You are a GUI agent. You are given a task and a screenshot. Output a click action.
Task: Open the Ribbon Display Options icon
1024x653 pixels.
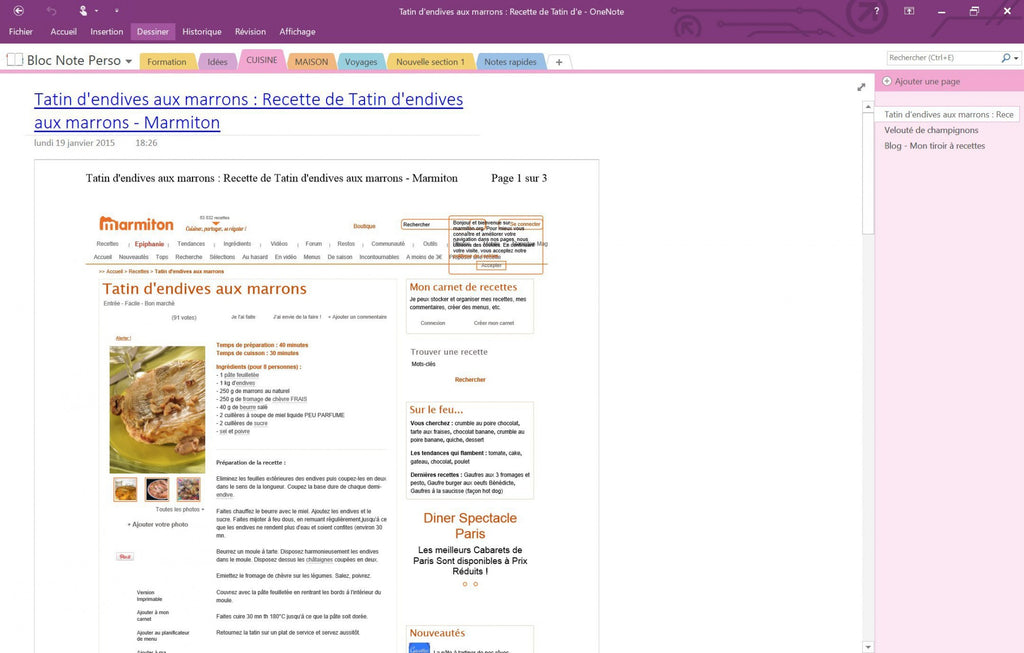click(909, 11)
